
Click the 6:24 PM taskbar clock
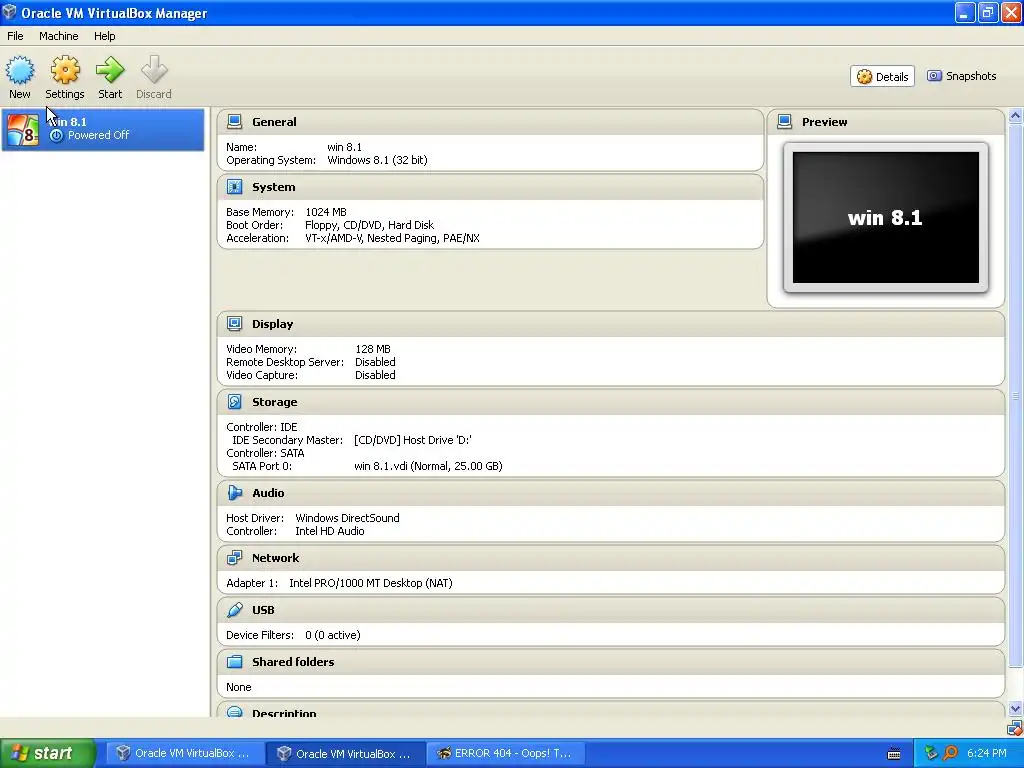pyautogui.click(x=987, y=754)
